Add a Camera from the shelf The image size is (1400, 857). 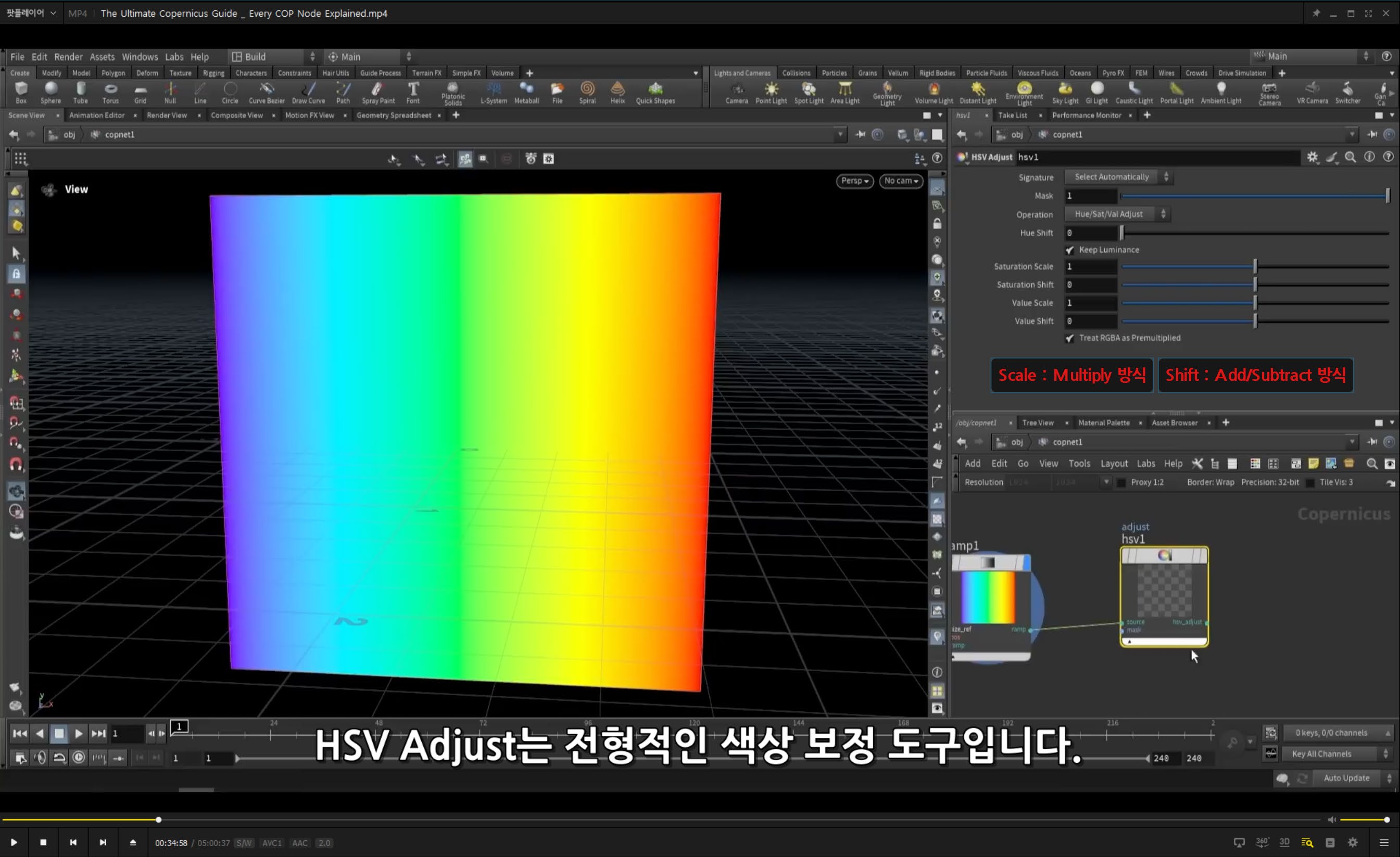point(737,93)
